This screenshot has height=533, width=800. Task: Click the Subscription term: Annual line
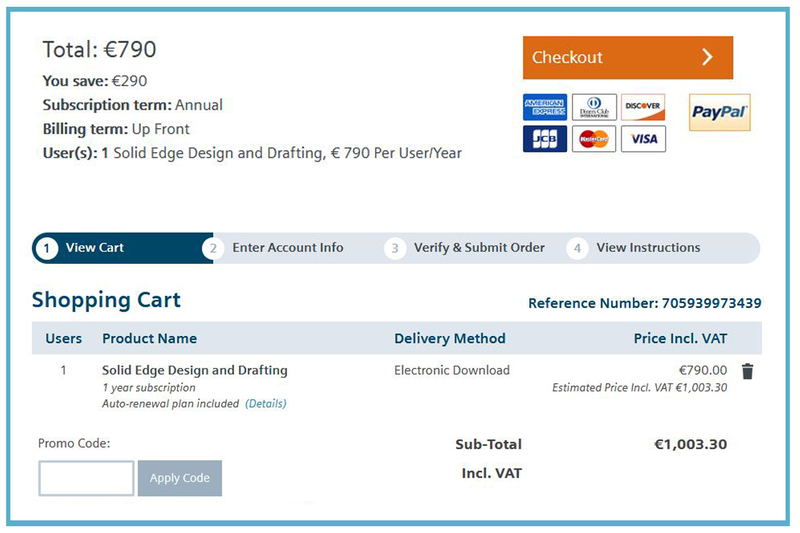pos(133,105)
